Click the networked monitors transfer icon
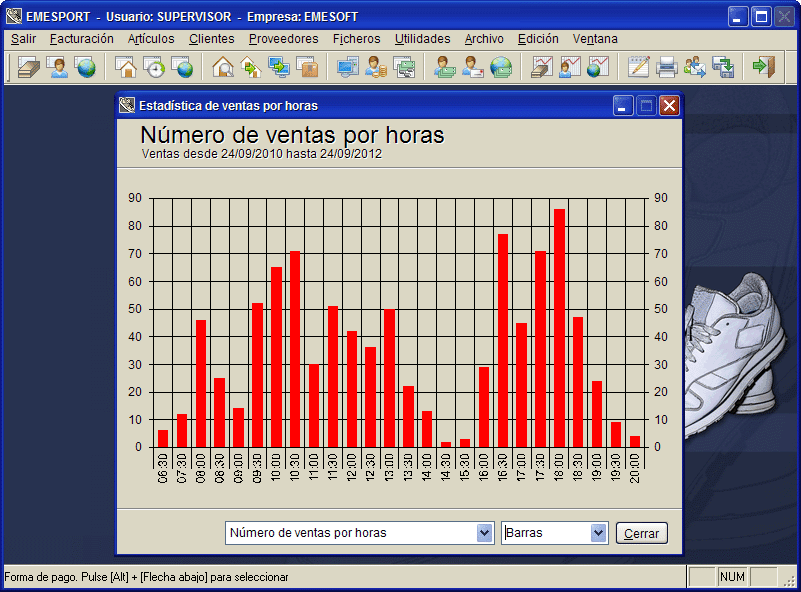This screenshot has height=592, width=801. tap(279, 67)
